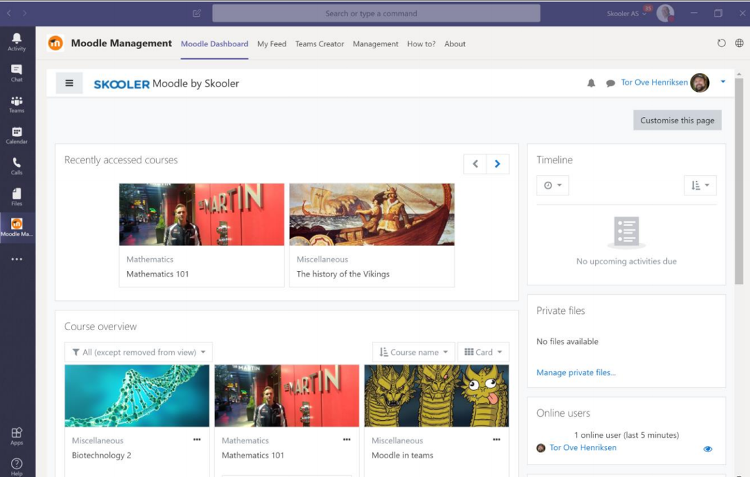This screenshot has height=477, width=750.
Task: Click DNA helix Biotechnology thumbnail
Action: pos(137,396)
